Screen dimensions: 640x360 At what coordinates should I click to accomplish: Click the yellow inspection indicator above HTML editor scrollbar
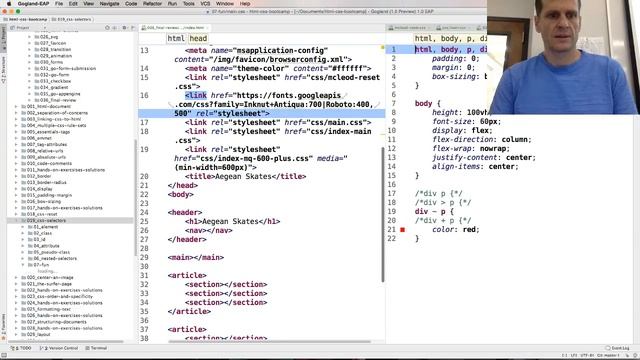[382, 48]
